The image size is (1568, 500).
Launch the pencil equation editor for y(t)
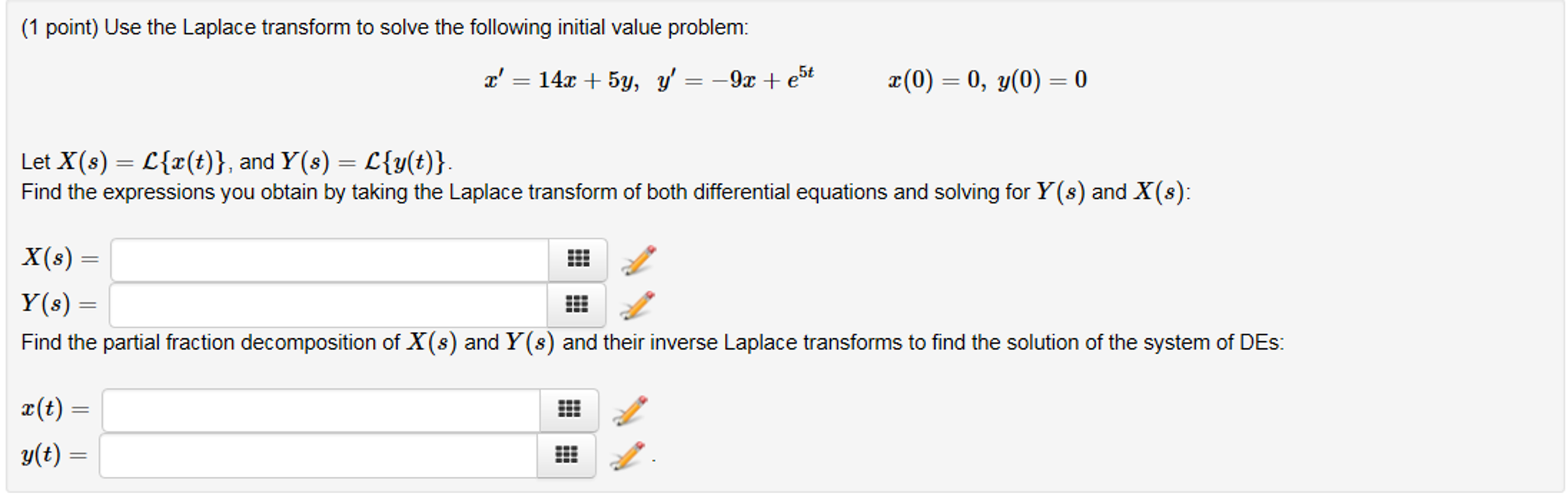[x=628, y=456]
